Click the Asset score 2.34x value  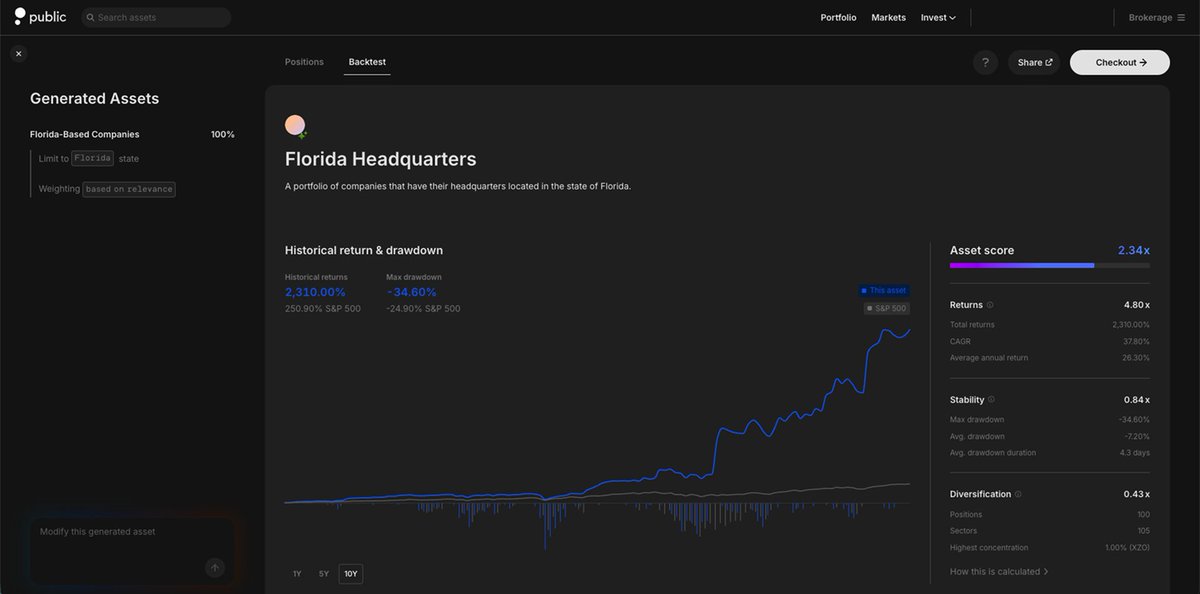point(1134,250)
